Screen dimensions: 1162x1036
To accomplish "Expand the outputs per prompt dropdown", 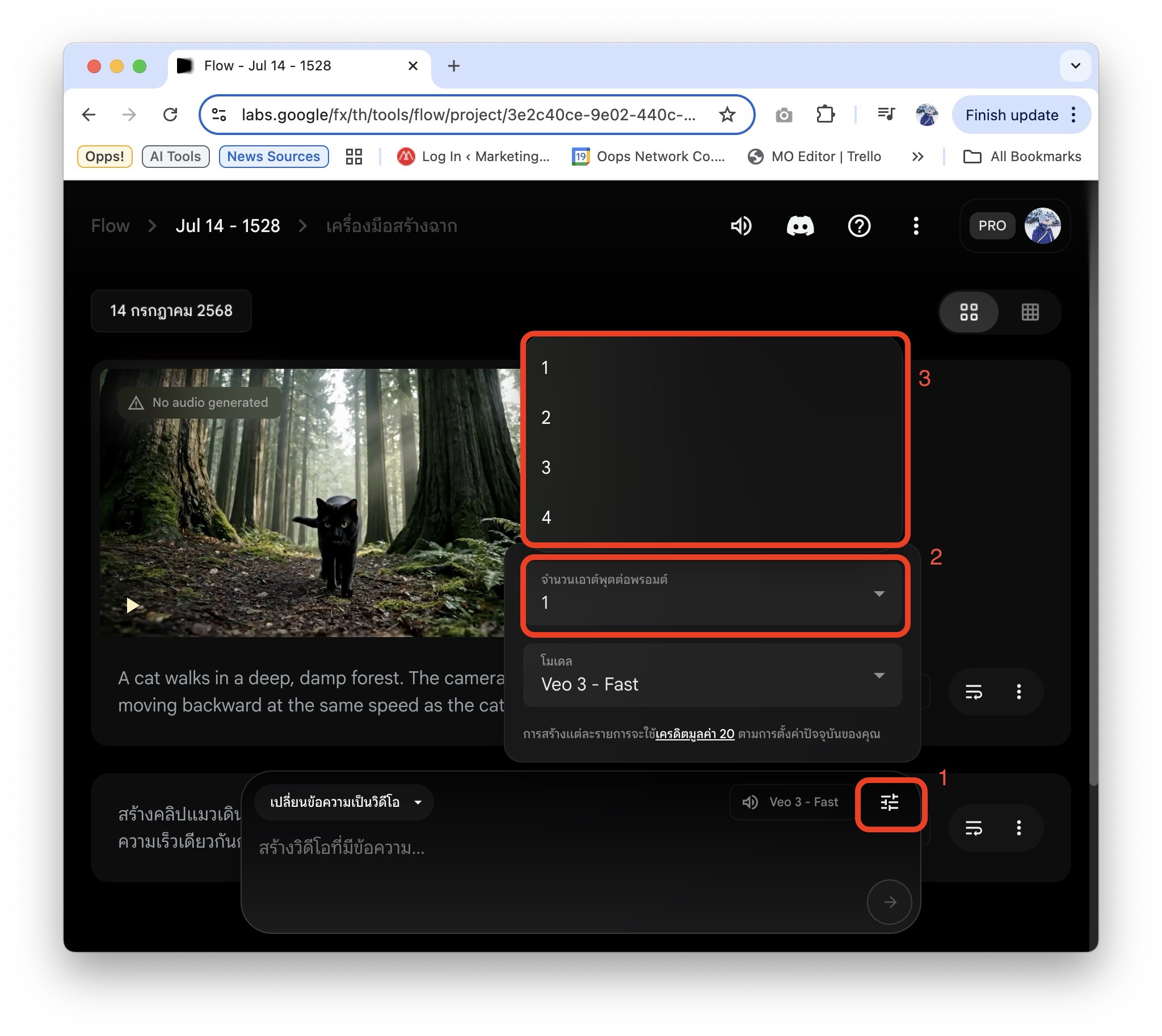I will click(x=713, y=593).
